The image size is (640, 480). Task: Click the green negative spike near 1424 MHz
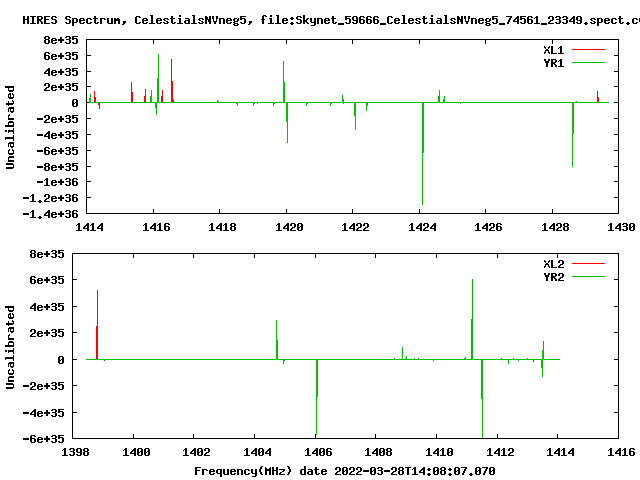pyautogui.click(x=423, y=153)
